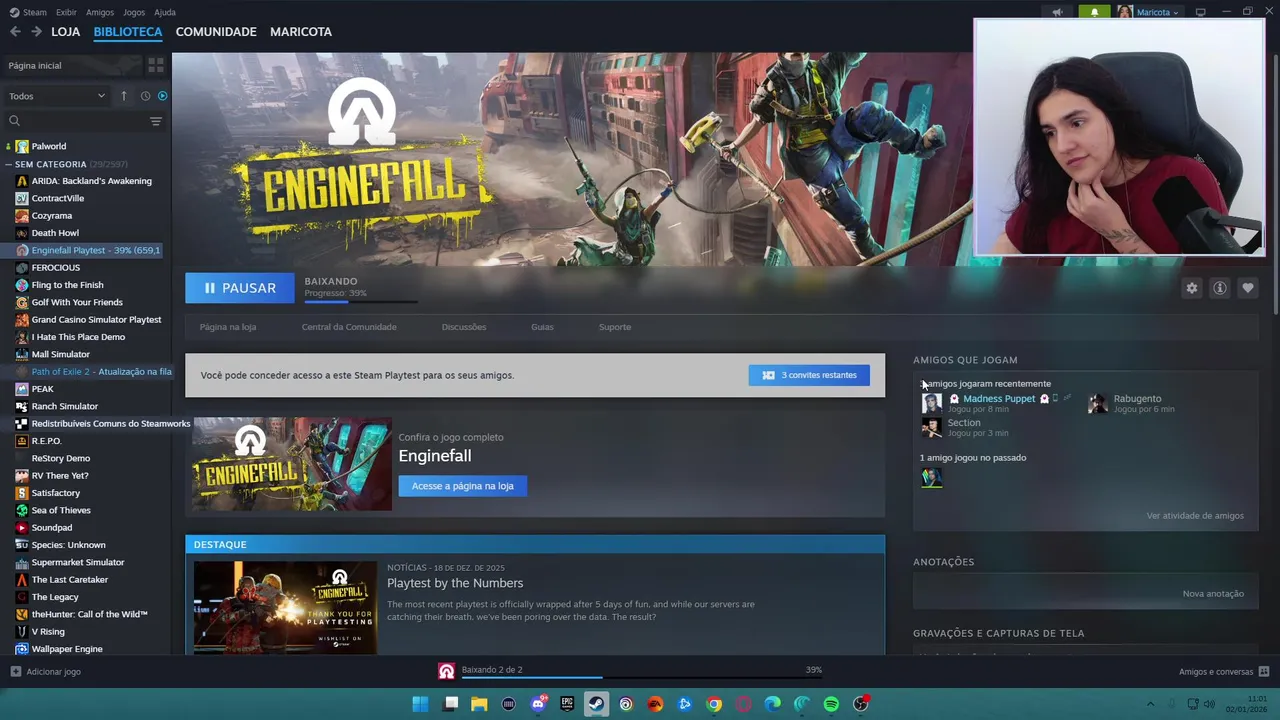Screen dimensions: 1280x720
Task: Open the MARICOTA profile tab
Action: click(301, 31)
